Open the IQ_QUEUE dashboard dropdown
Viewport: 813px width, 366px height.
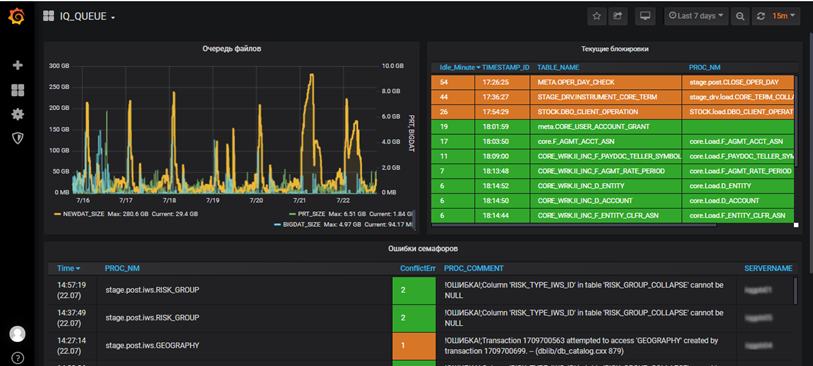86,17
